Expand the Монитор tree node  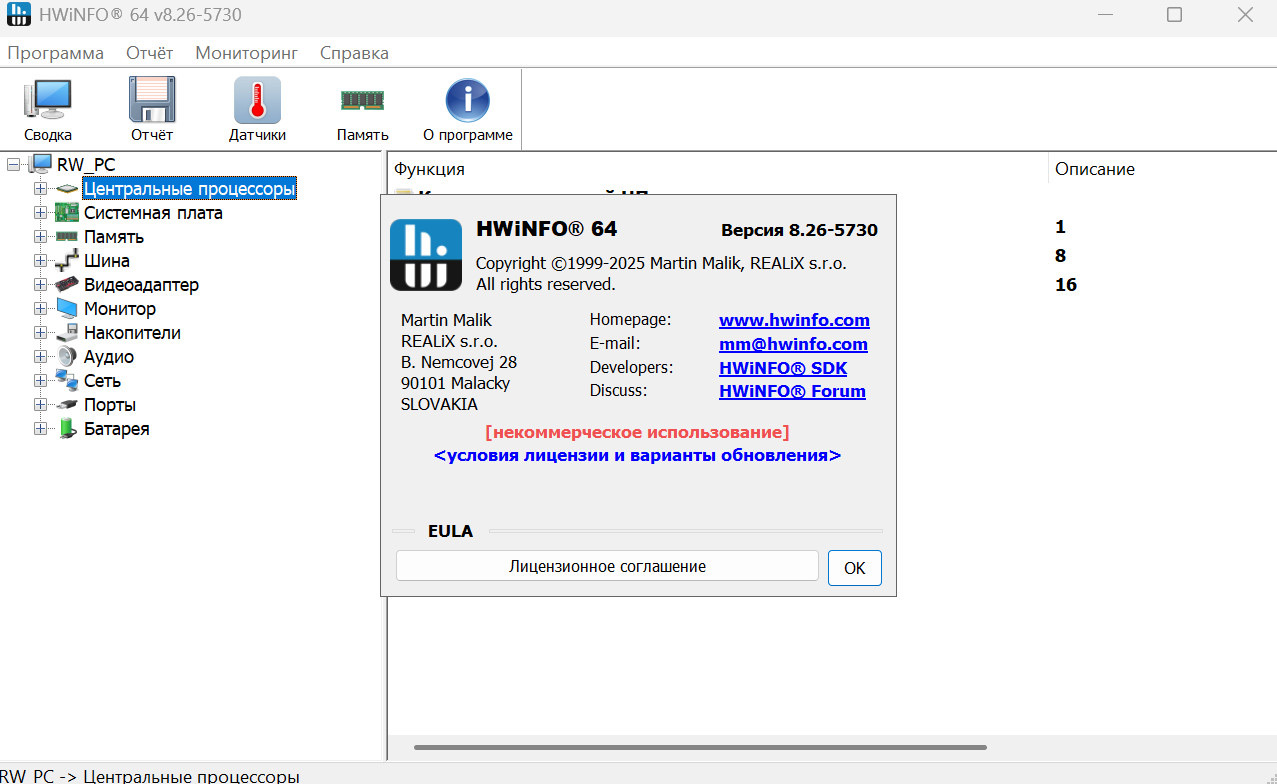[x=40, y=309]
